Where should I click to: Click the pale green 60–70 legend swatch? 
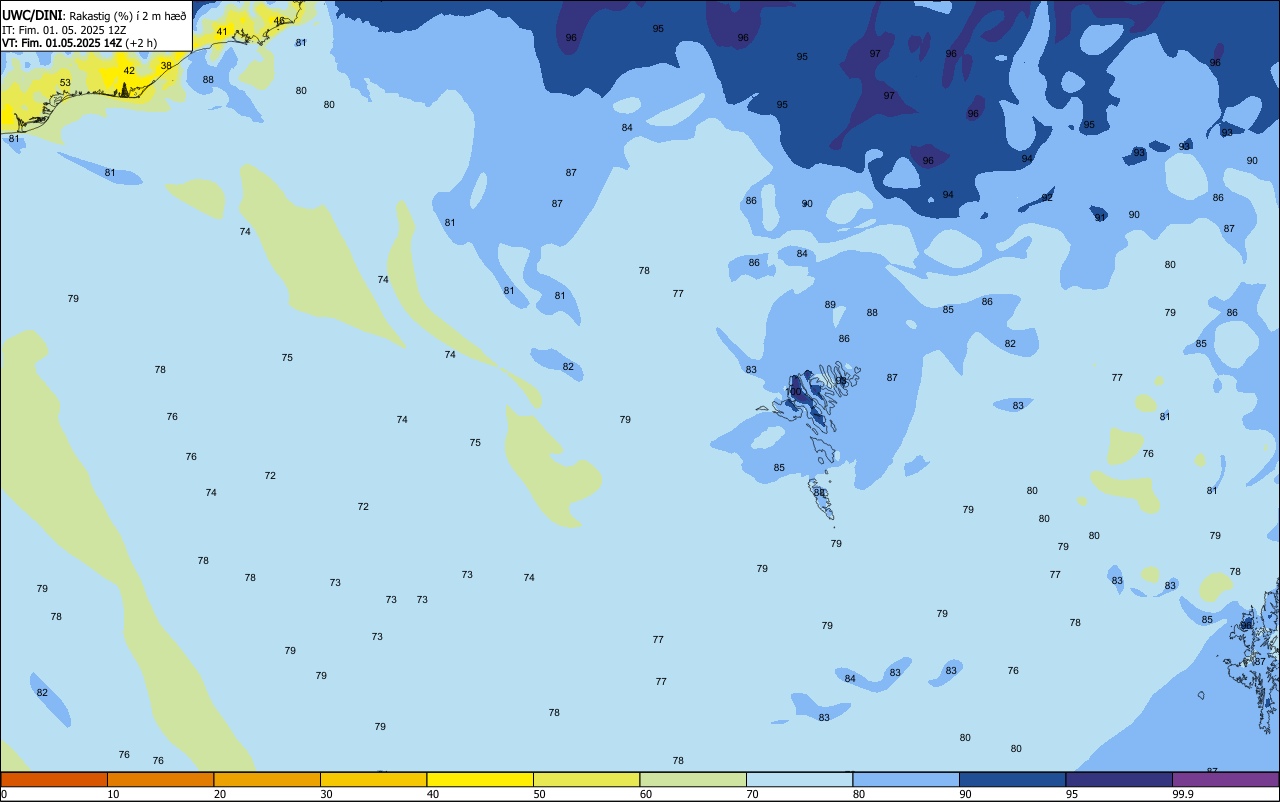[693, 779]
